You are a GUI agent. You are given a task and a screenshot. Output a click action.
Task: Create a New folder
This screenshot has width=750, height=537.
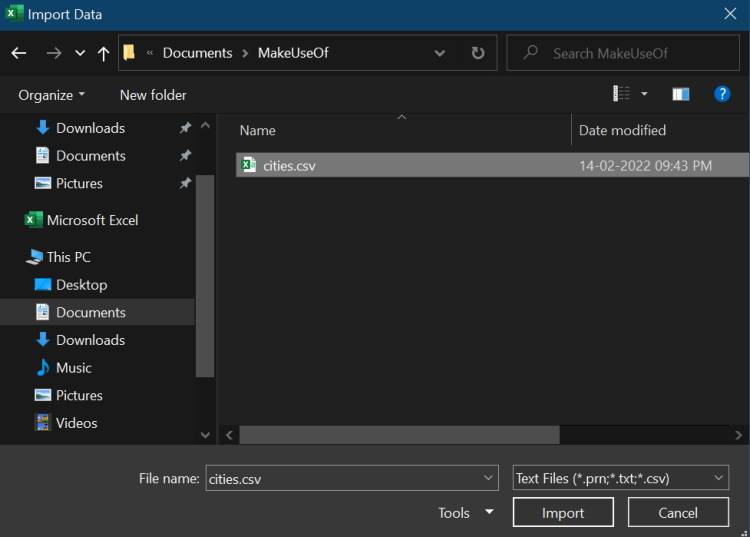click(153, 95)
